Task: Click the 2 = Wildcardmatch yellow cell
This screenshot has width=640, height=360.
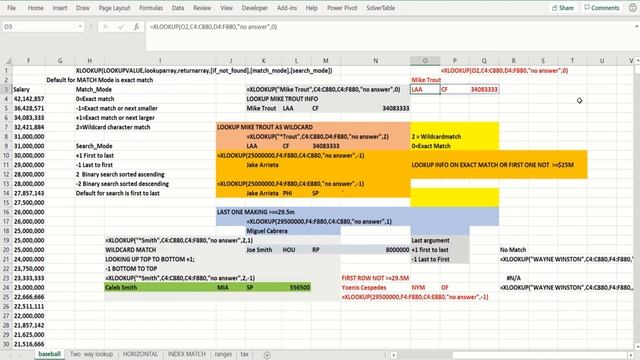Action: pos(436,137)
